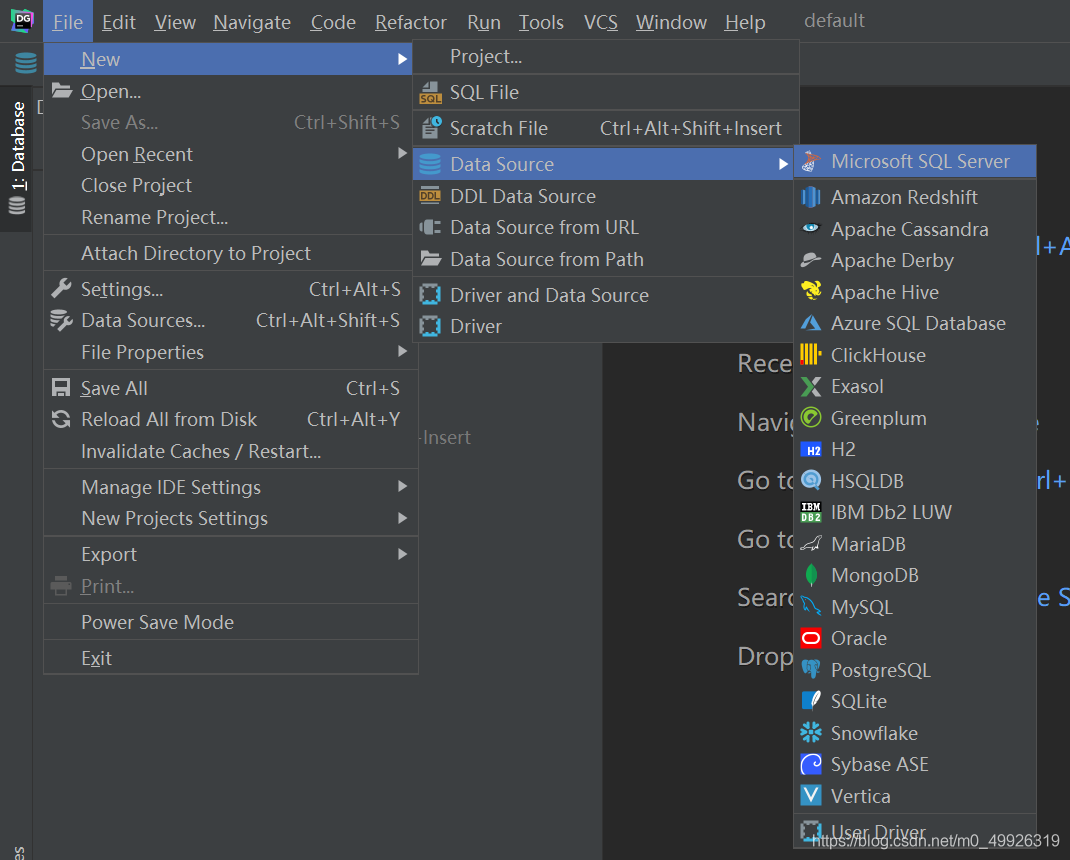Click the Vertica V icon

pyautogui.click(x=811, y=796)
